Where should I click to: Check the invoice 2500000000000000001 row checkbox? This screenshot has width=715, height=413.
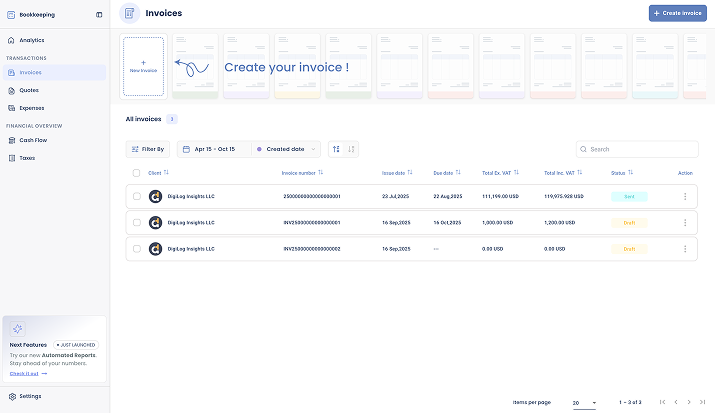(137, 196)
